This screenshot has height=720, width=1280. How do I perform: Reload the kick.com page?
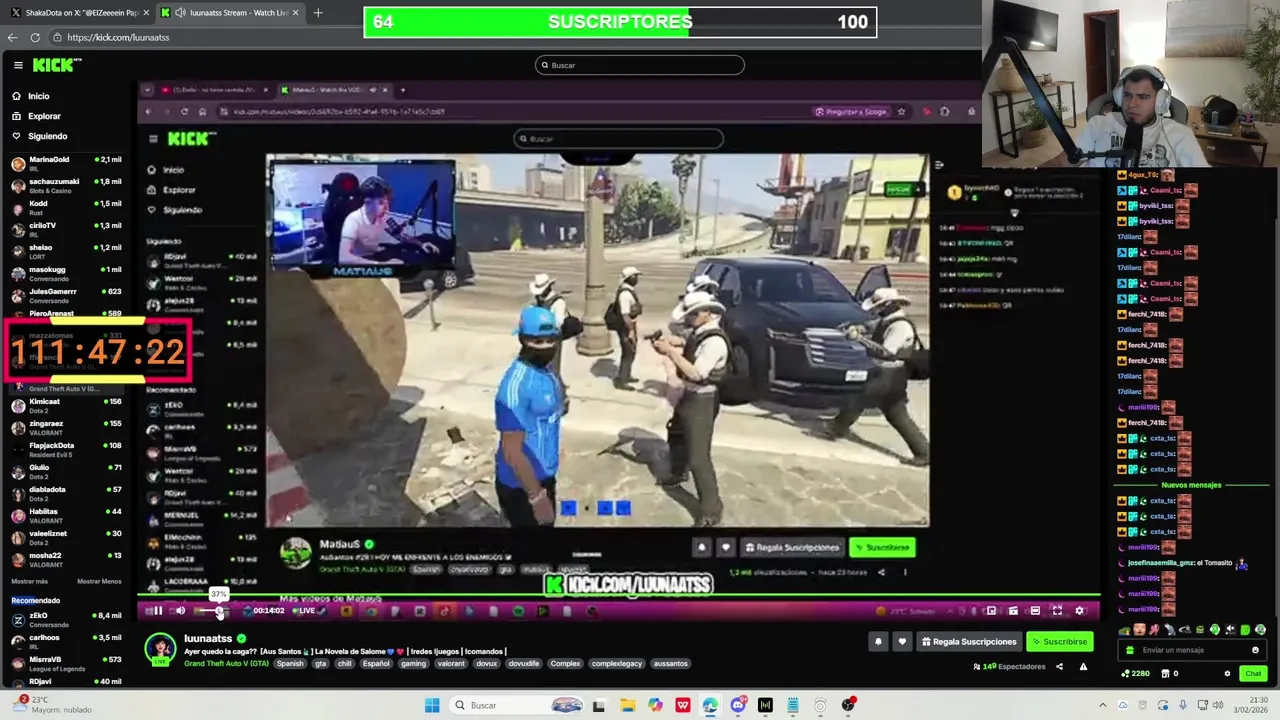coord(35,37)
